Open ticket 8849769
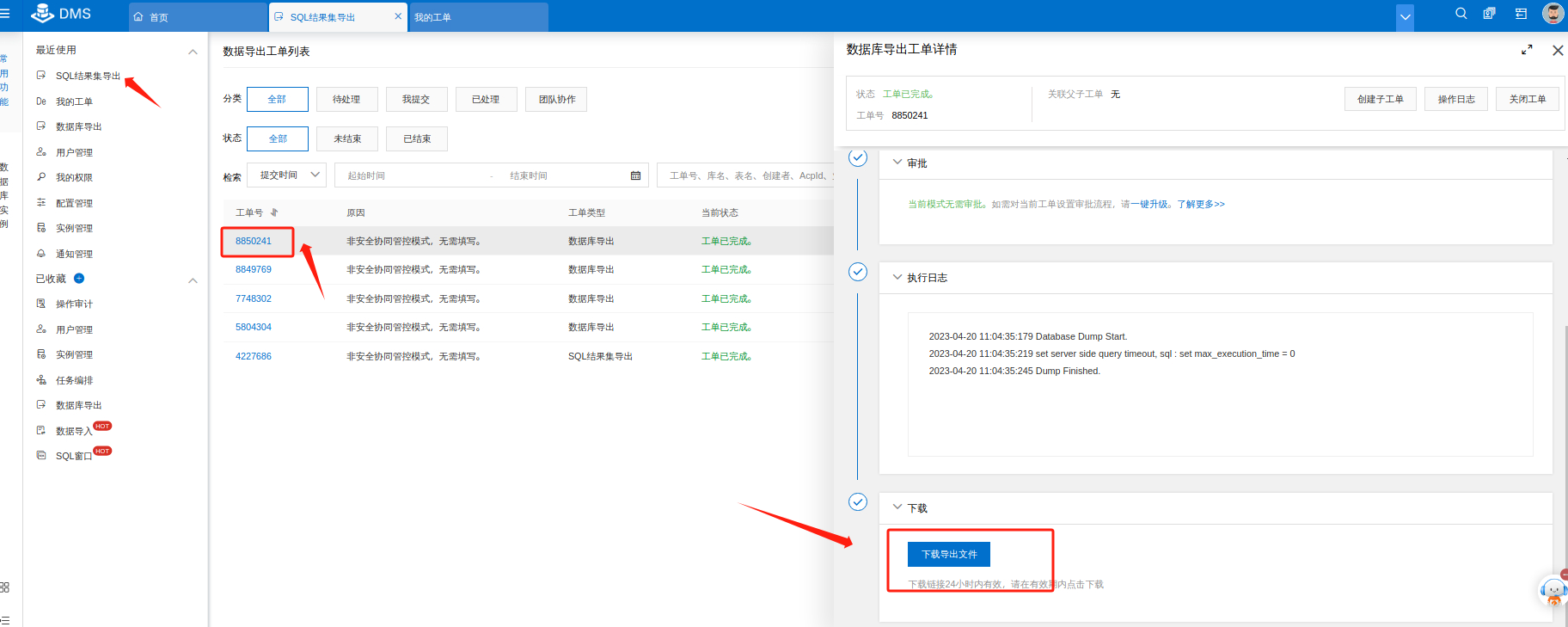Screen dimensions: 1568x627 point(254,269)
